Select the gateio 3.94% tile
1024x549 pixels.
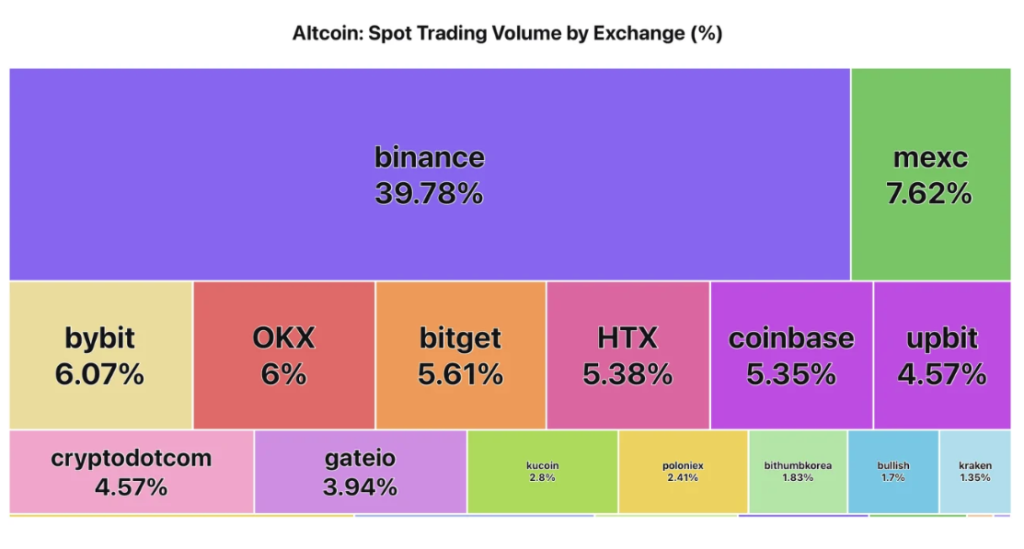point(360,471)
